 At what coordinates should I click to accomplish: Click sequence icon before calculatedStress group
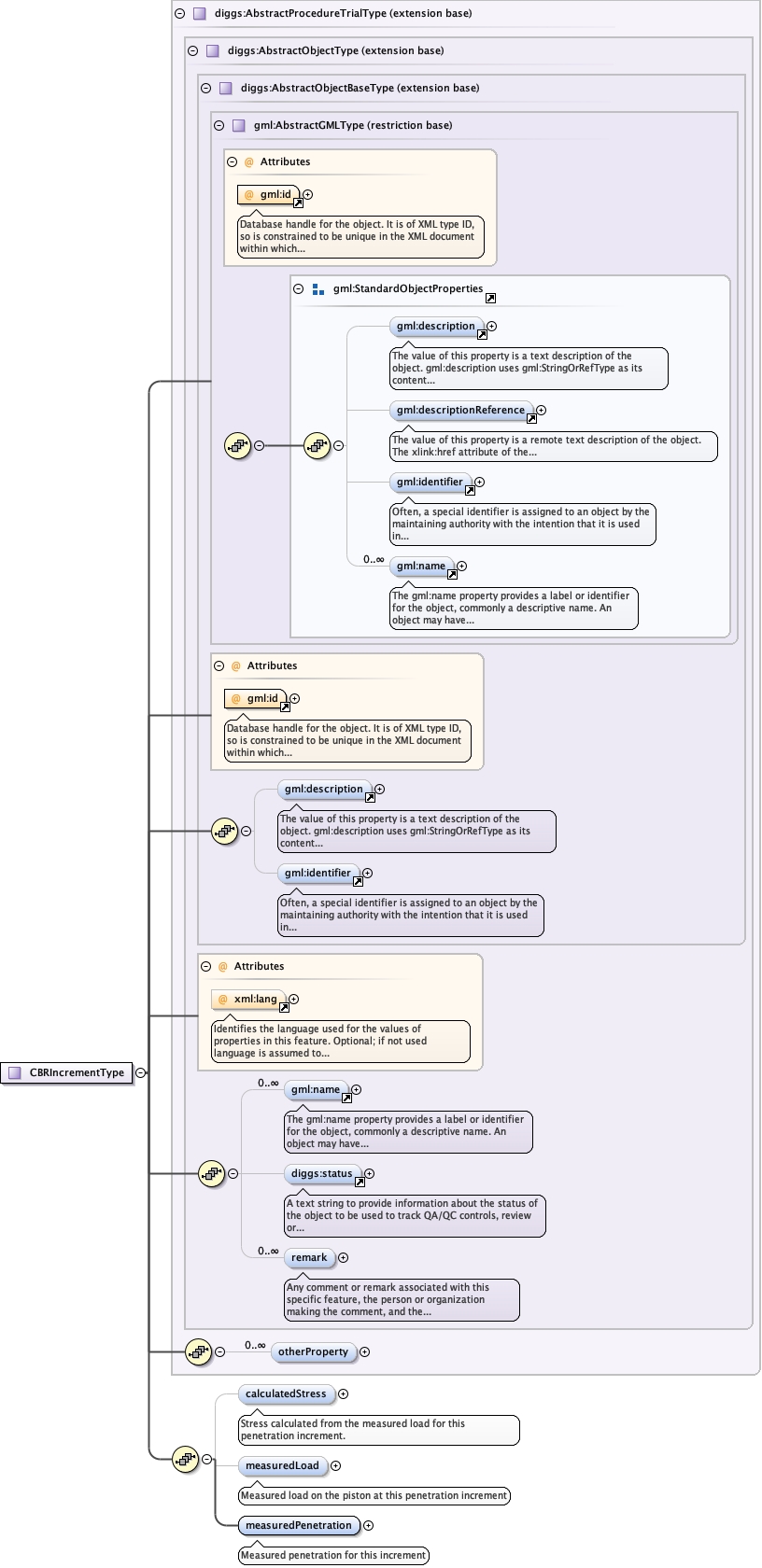186,1459
